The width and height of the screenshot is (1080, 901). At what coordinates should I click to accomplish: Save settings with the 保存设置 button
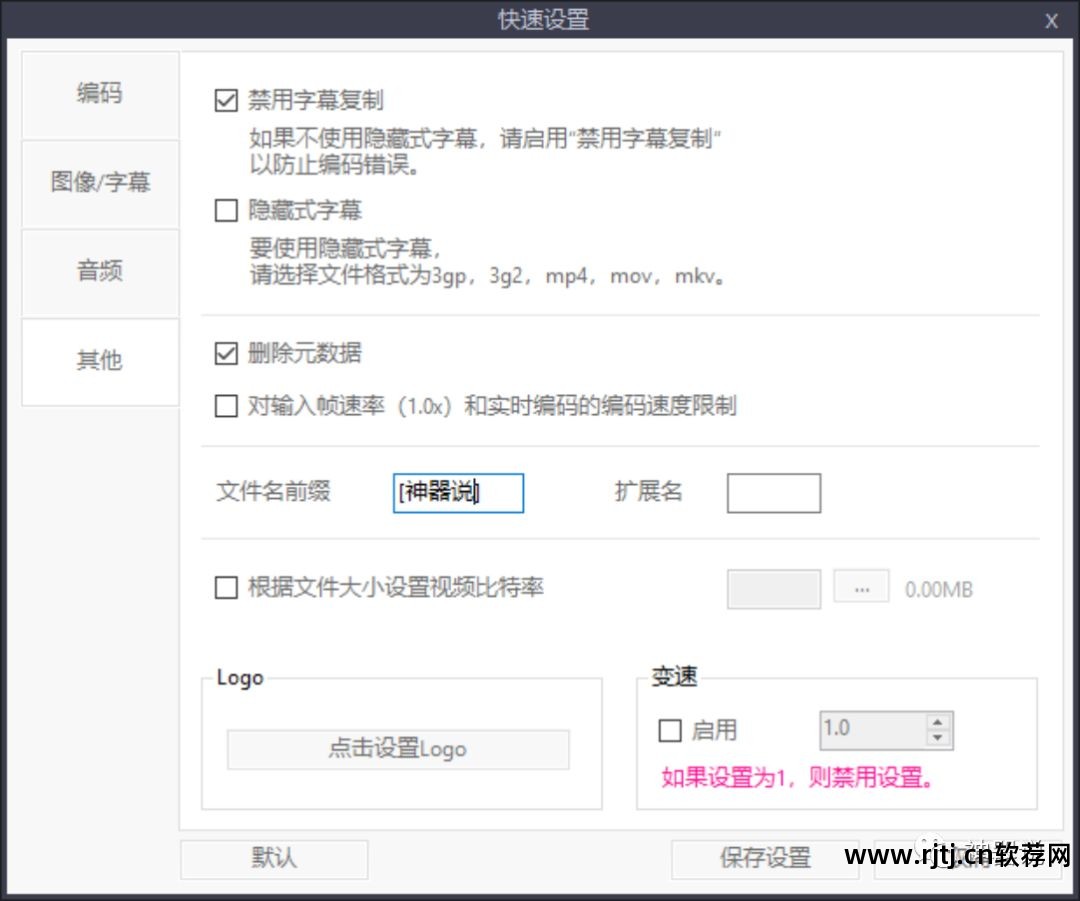[765, 858]
